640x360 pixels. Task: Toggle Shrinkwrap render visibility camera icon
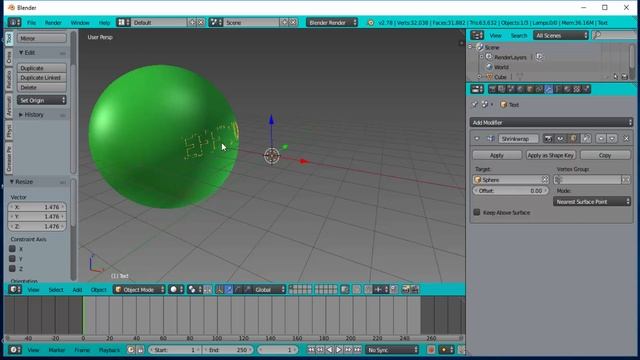tap(548, 139)
